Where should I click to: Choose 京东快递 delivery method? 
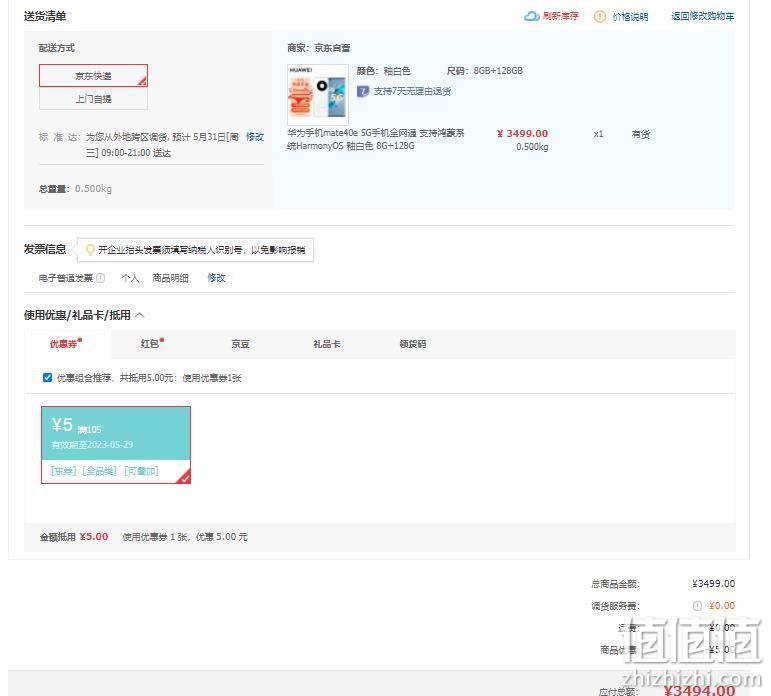(x=93, y=76)
